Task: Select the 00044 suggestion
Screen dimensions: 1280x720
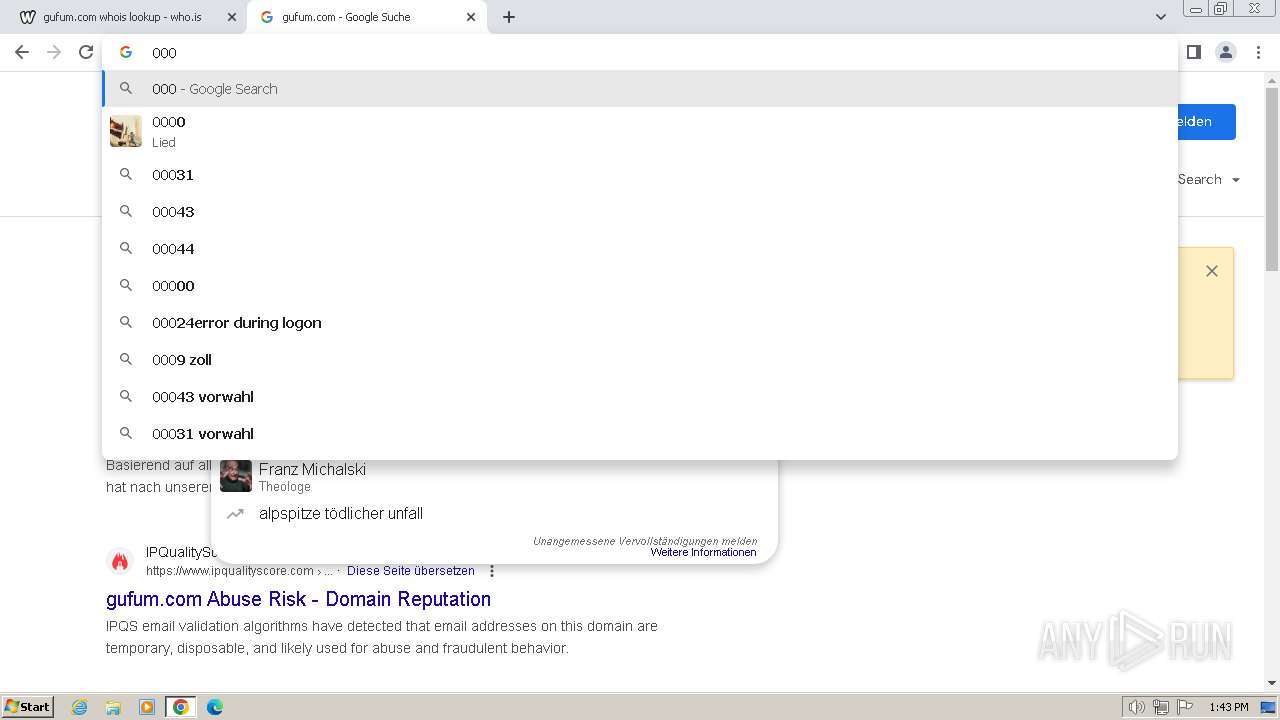Action: 640,248
